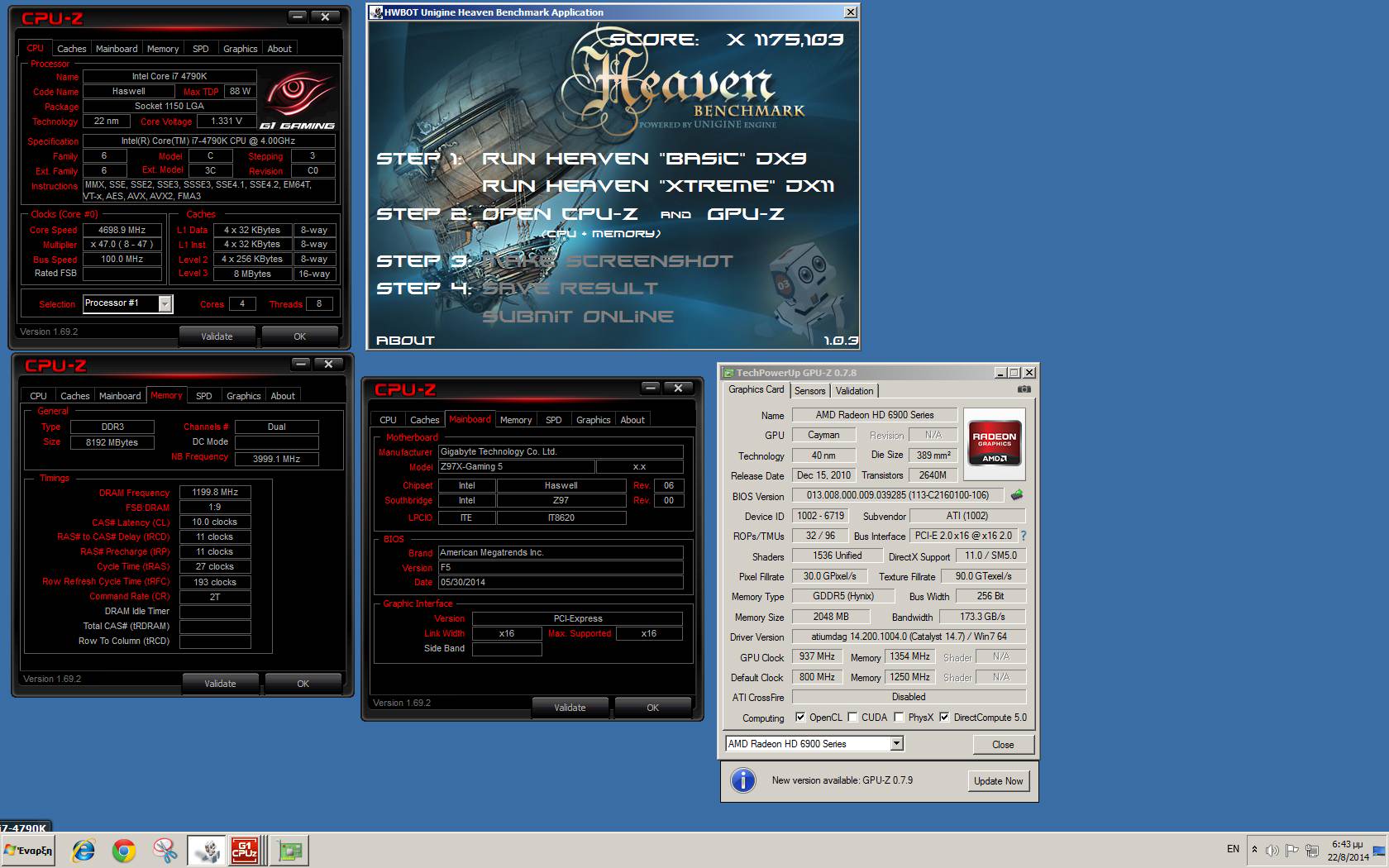Click the Greek Start button
1389x868 pixels.
(29, 851)
